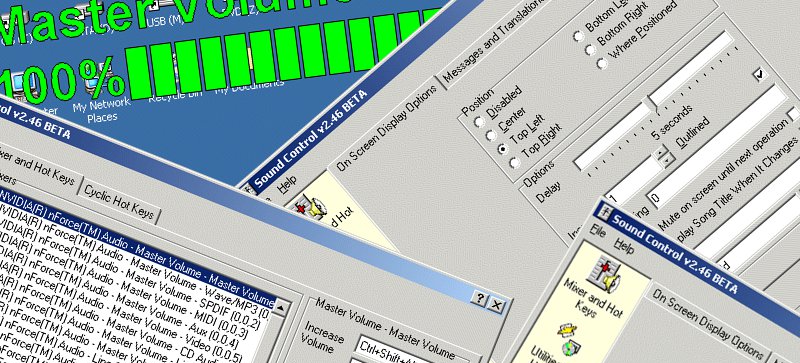This screenshot has height=363, width=800.
Task: Select the Center position radio button
Action: pyautogui.click(x=491, y=135)
